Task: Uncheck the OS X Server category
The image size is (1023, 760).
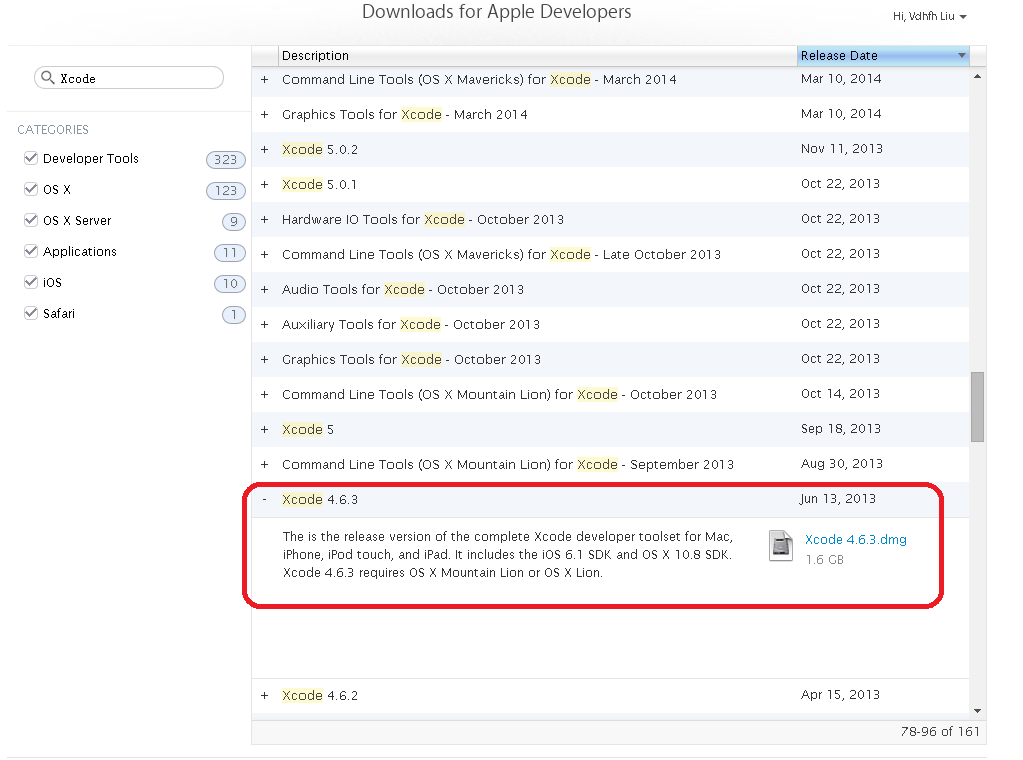Action: 31,220
